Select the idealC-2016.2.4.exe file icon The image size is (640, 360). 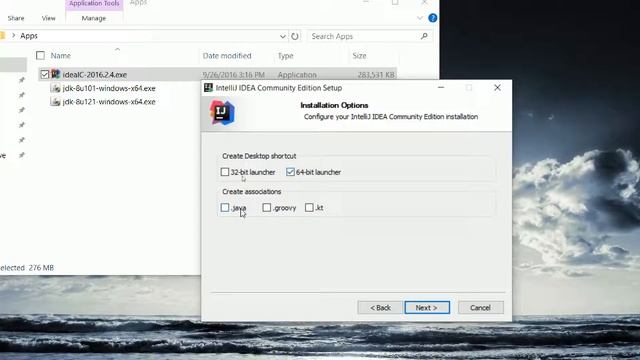click(56, 74)
